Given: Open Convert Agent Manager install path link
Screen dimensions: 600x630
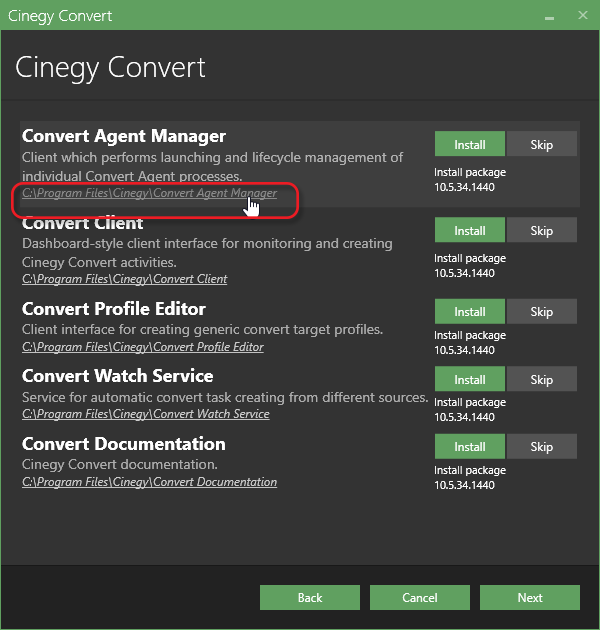Looking at the screenshot, I should coord(149,193).
